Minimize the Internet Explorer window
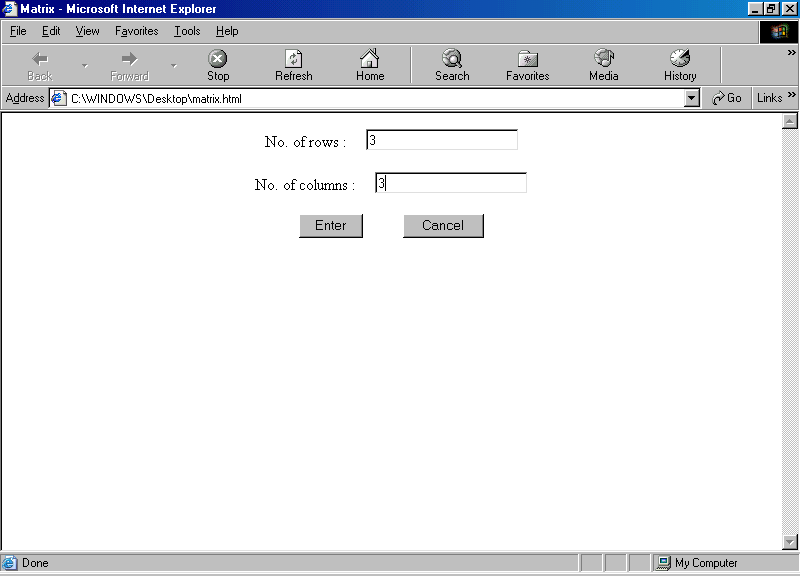The width and height of the screenshot is (800, 576). (x=755, y=9)
